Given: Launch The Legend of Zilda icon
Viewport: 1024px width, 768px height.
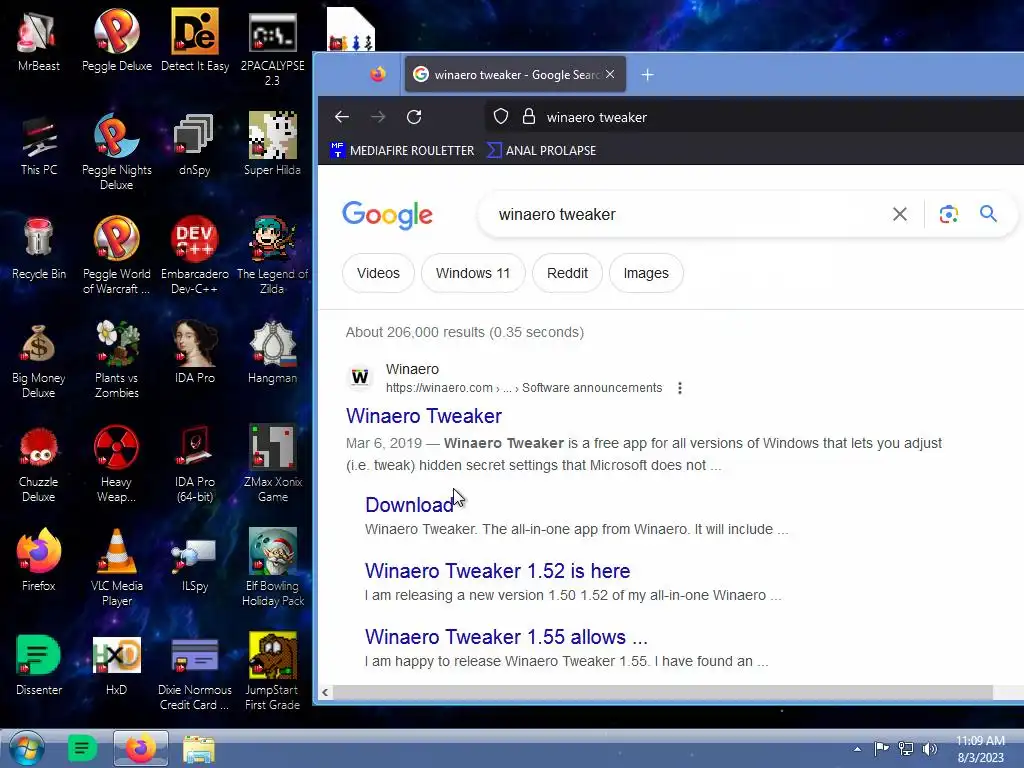Looking at the screenshot, I should coord(272,255).
